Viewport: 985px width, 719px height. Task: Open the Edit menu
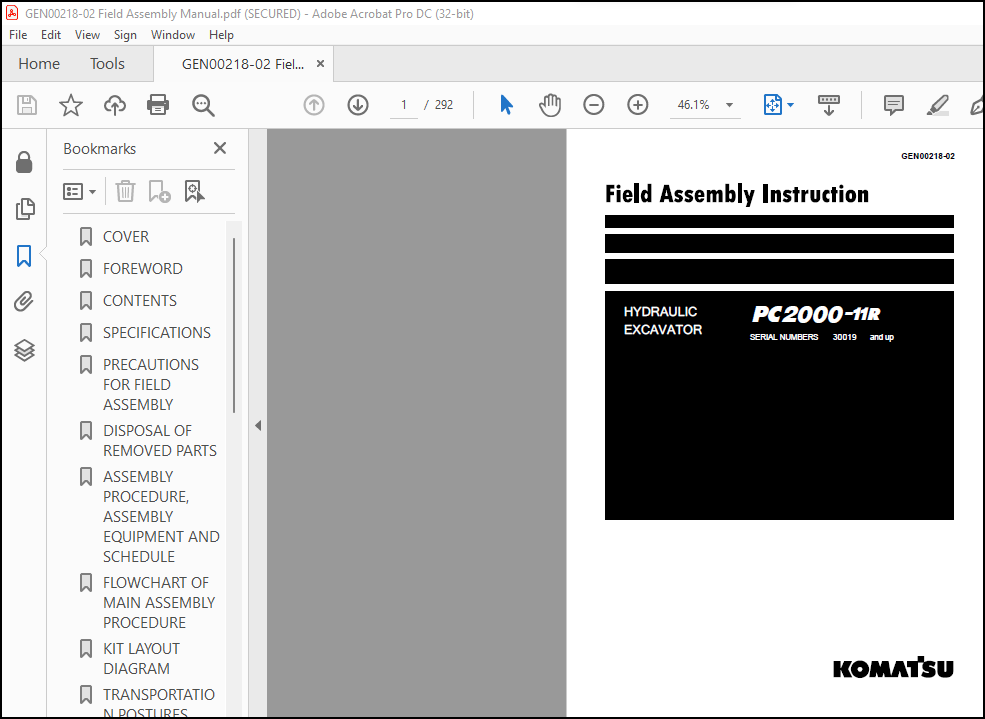coord(51,35)
